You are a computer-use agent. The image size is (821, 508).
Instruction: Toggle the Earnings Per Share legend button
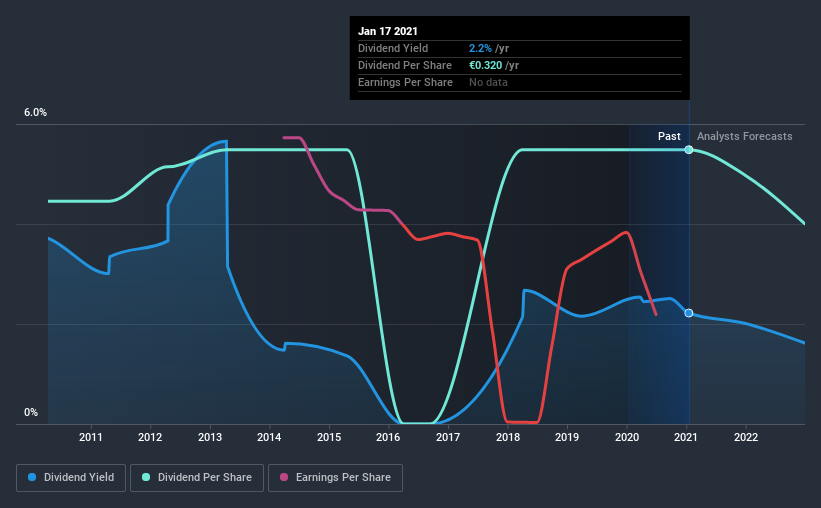tap(335, 478)
